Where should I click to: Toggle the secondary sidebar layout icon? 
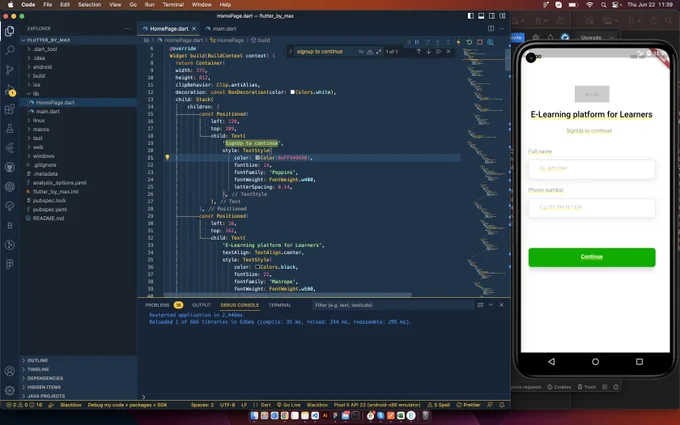tap(492, 16)
